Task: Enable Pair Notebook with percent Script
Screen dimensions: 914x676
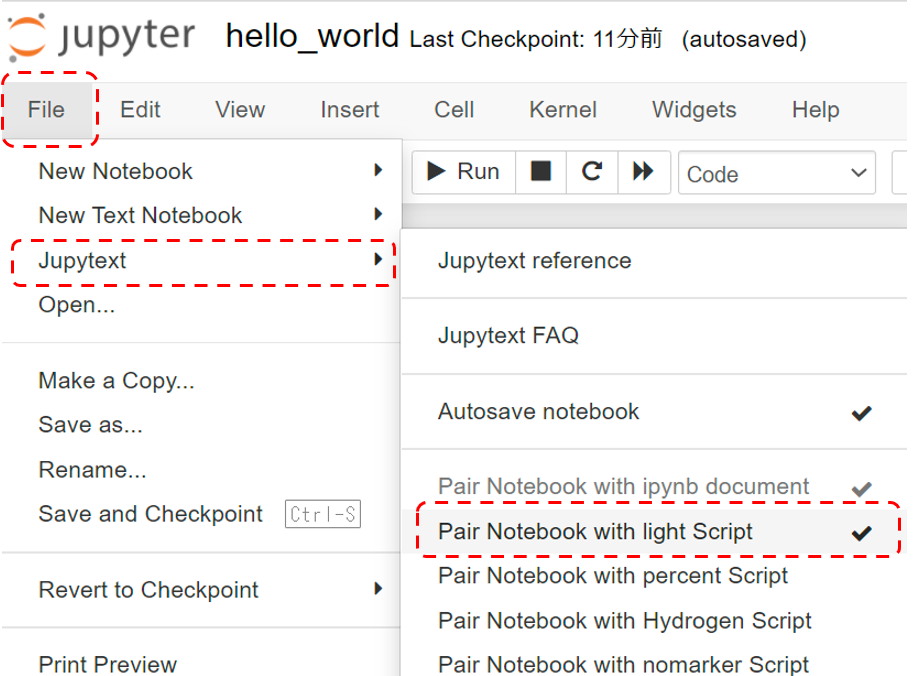Action: pos(654,576)
